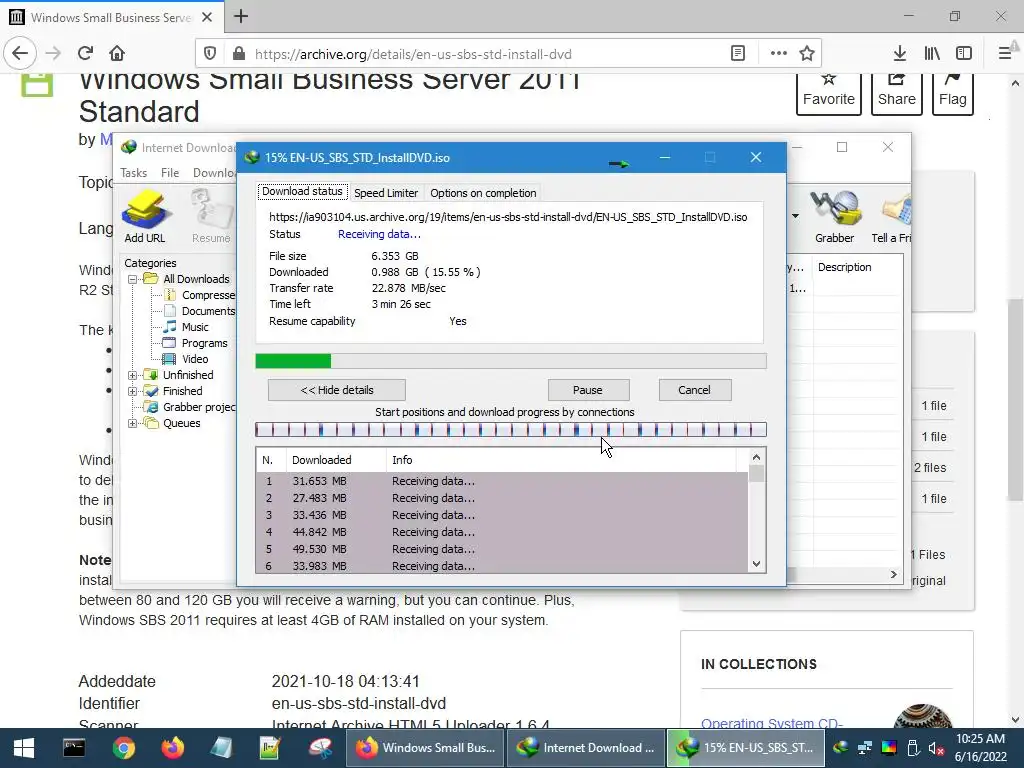The height and width of the screenshot is (768, 1024).
Task: Open page actions three-dot menu
Action: pyautogui.click(x=778, y=54)
